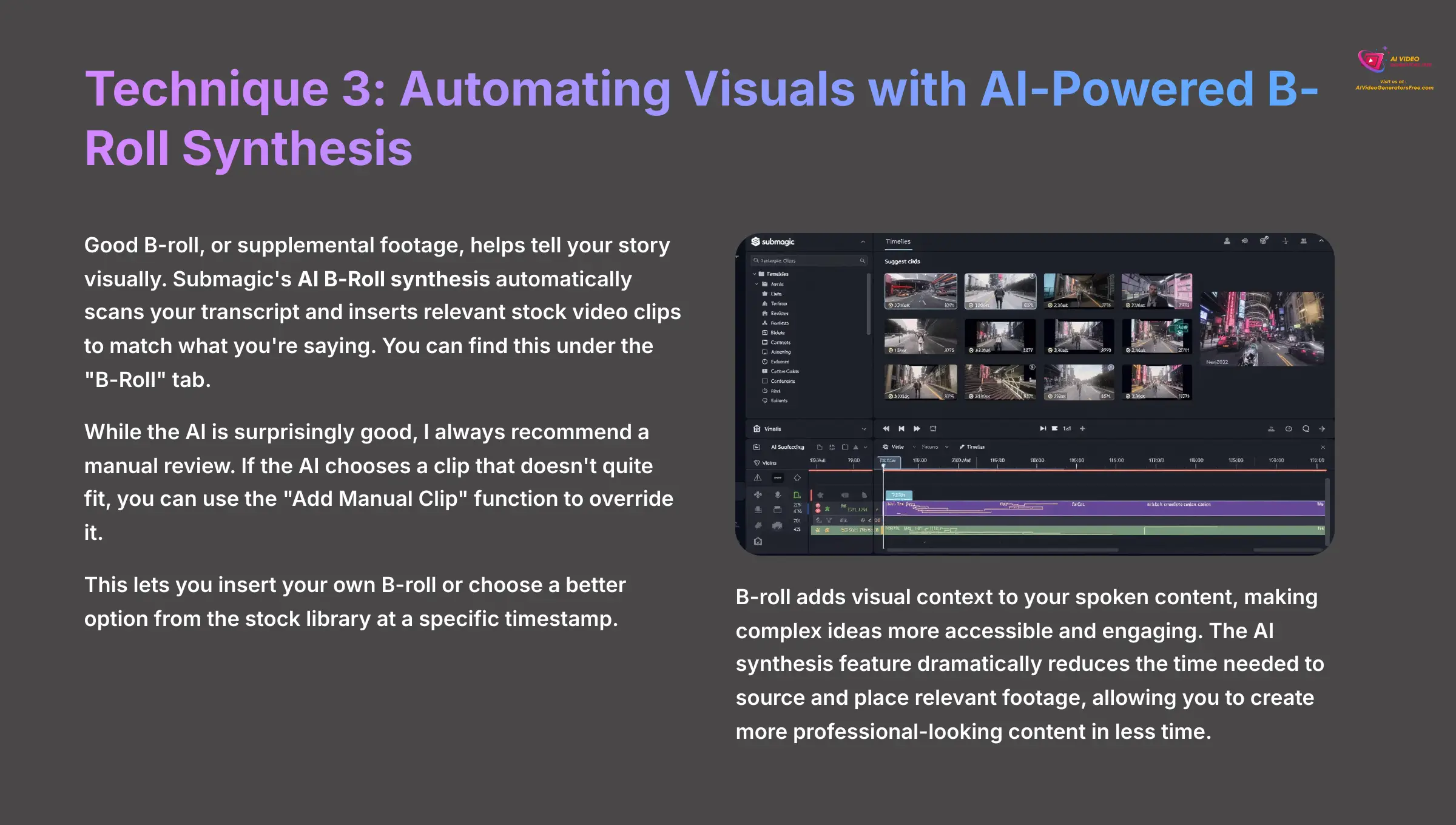Open the Vidle tab dropdown arrow
This screenshot has width=1456, height=825.
[x=914, y=447]
